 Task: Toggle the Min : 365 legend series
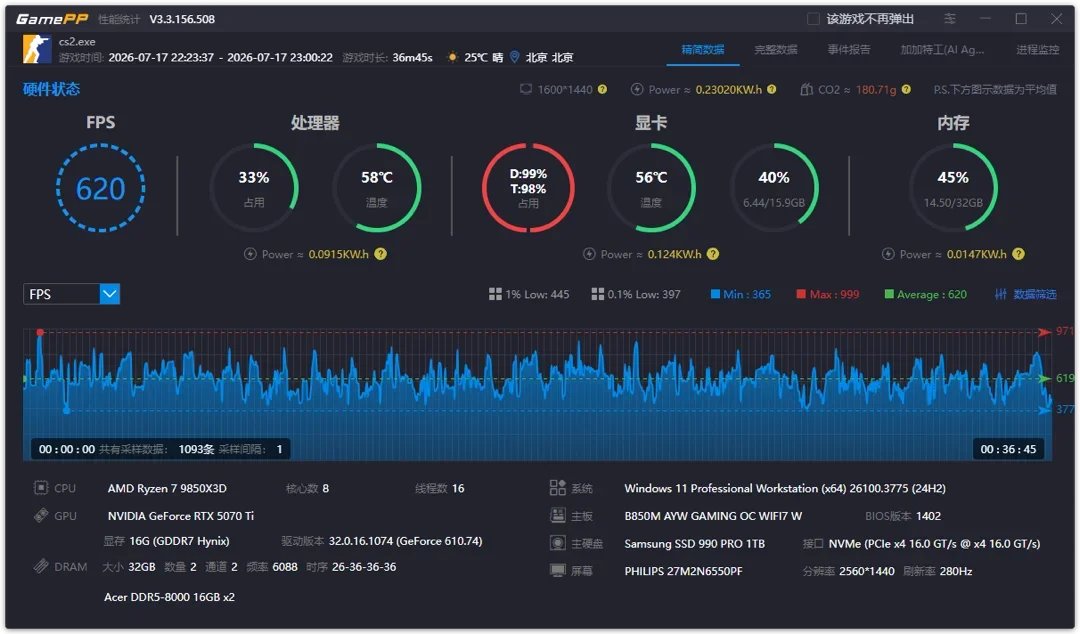[x=740, y=294]
